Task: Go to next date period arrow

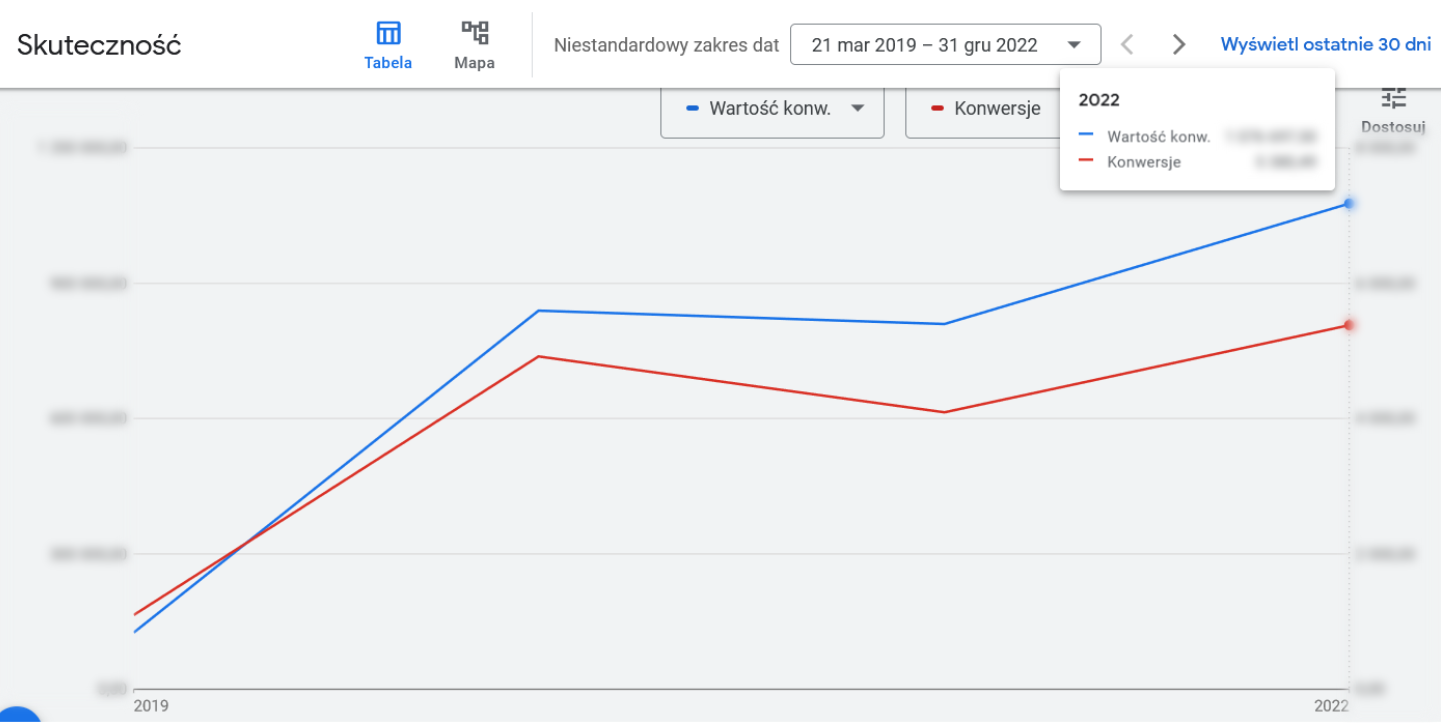Action: 1179,45
